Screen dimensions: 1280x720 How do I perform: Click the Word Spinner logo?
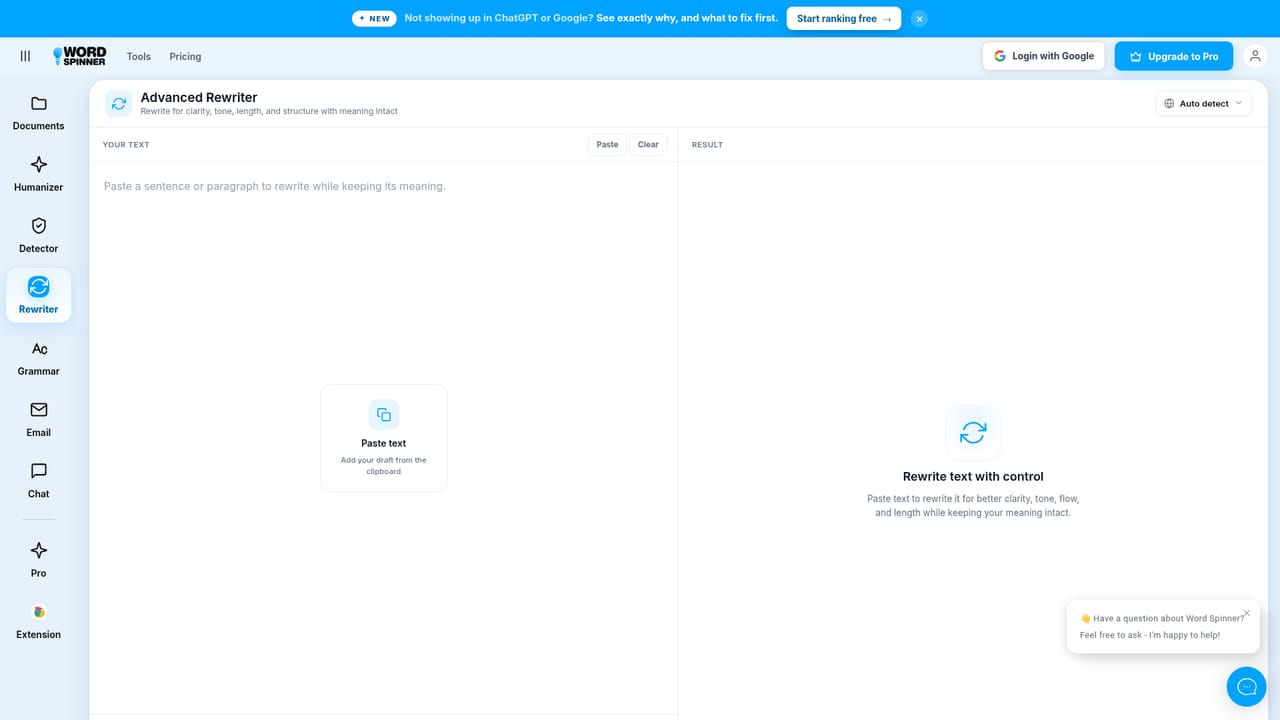pos(79,56)
